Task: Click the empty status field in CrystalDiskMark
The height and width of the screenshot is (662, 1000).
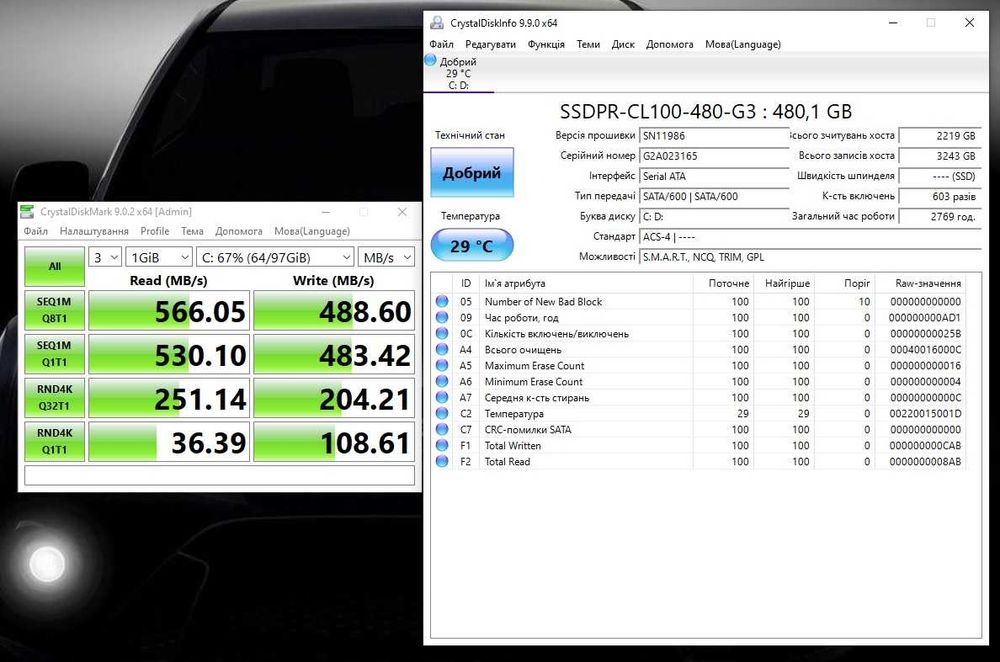Action: tap(219, 475)
